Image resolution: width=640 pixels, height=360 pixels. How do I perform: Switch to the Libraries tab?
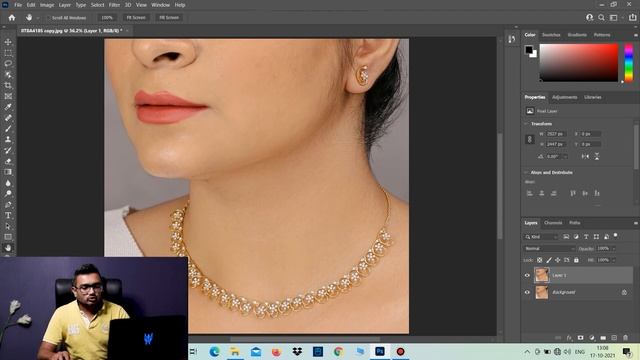click(593, 97)
